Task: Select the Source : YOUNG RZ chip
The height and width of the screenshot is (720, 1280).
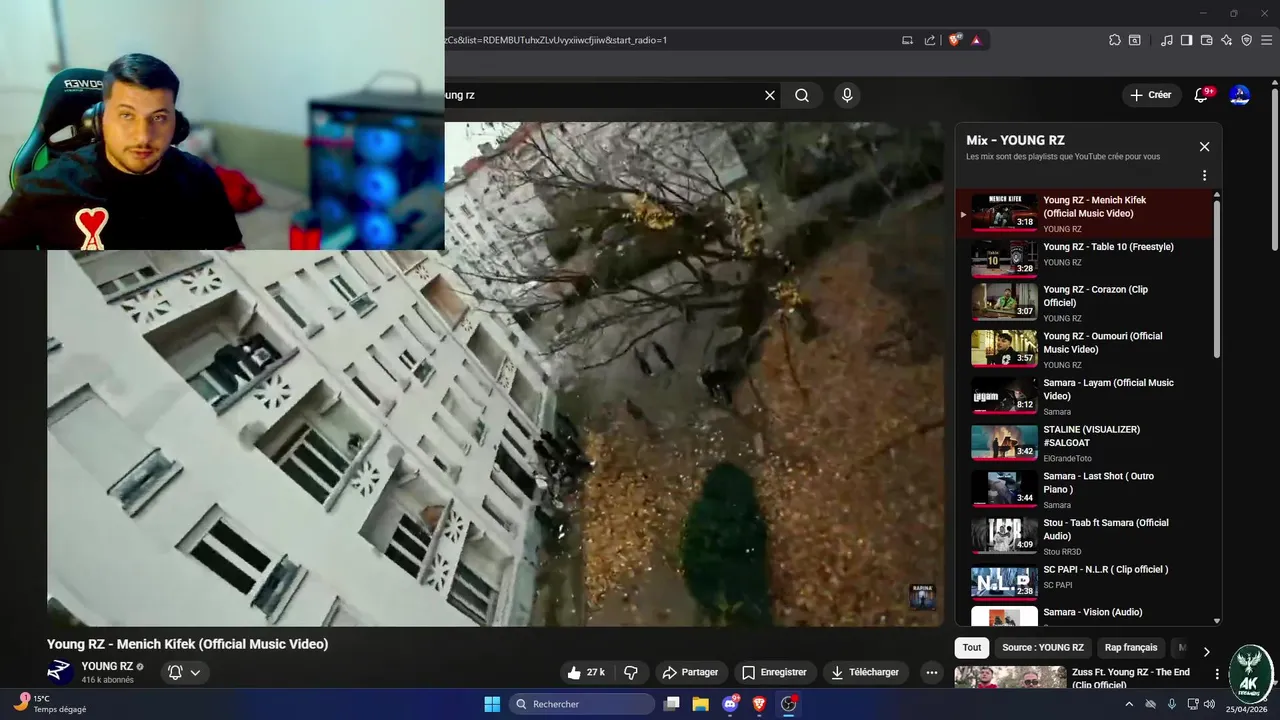Action: pyautogui.click(x=1043, y=648)
